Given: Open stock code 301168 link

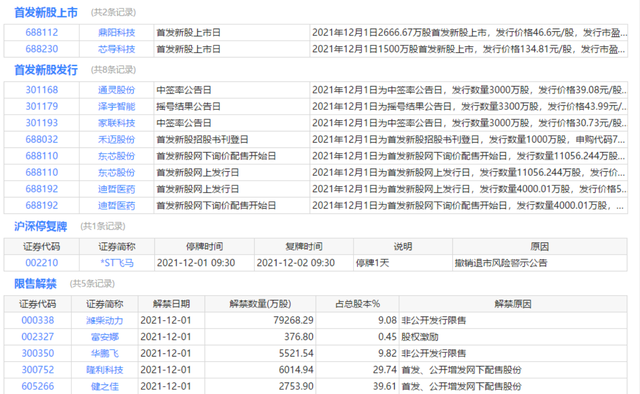Looking at the screenshot, I should [x=42, y=90].
